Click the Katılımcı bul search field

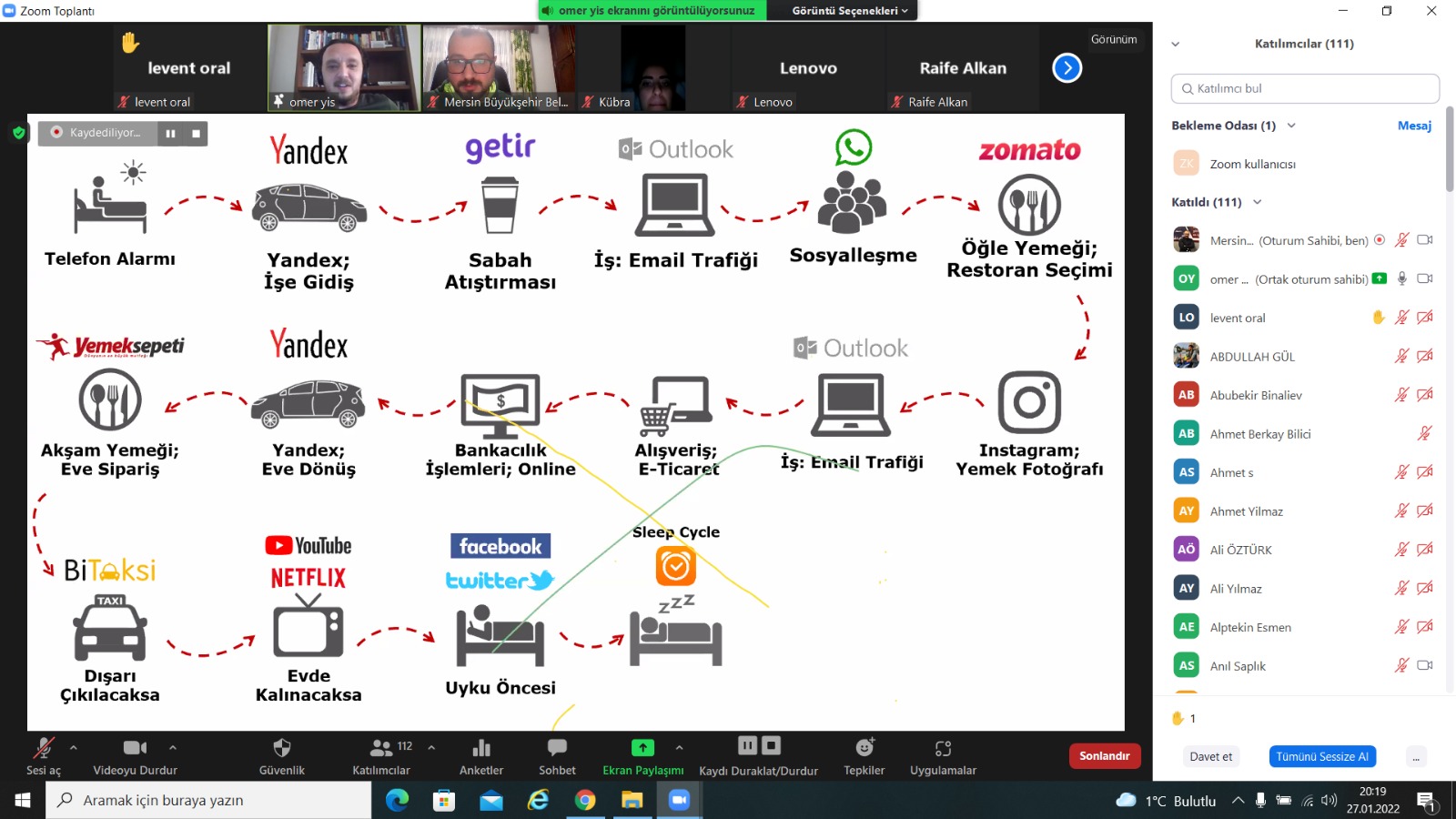(1305, 88)
